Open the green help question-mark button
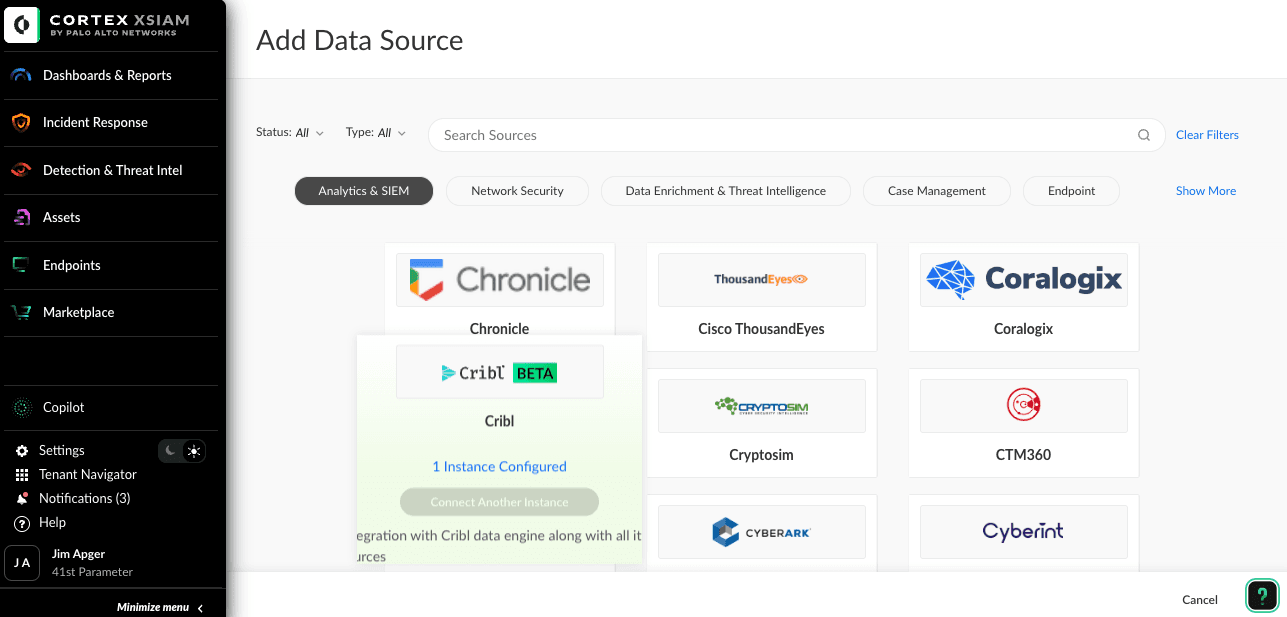The width and height of the screenshot is (1287, 617). (1263, 596)
